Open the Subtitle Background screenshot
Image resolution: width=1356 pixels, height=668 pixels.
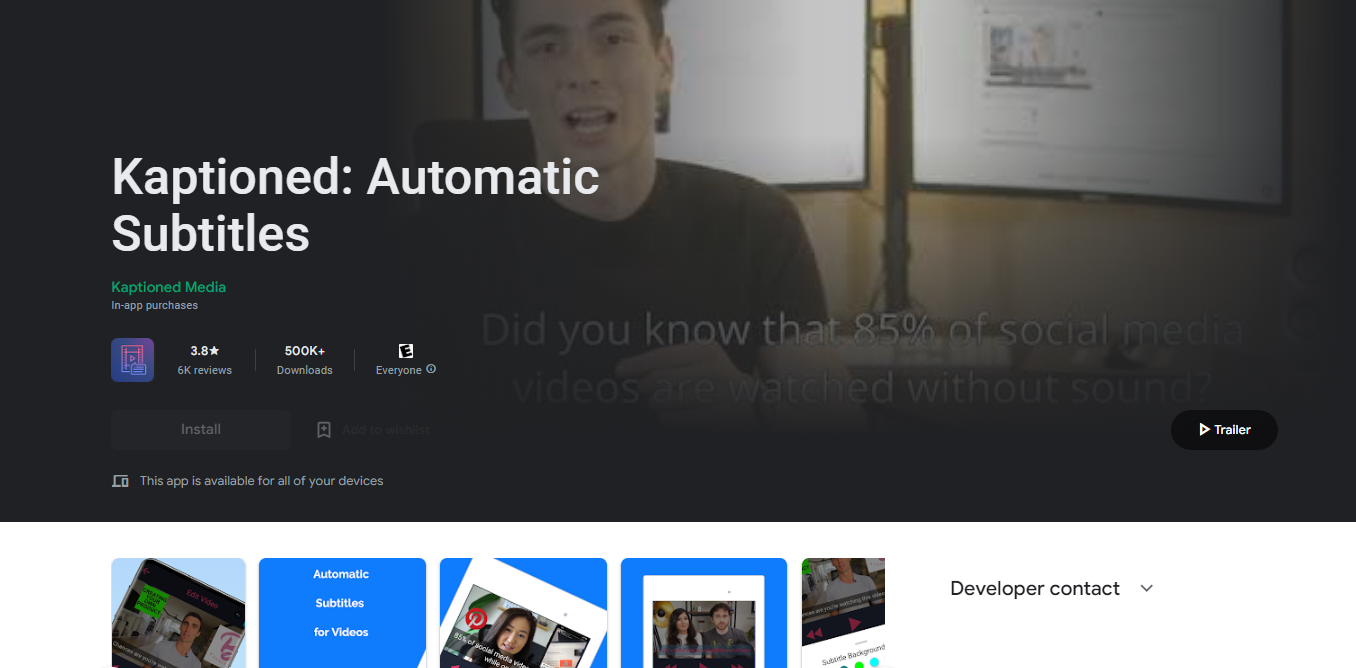(843, 613)
